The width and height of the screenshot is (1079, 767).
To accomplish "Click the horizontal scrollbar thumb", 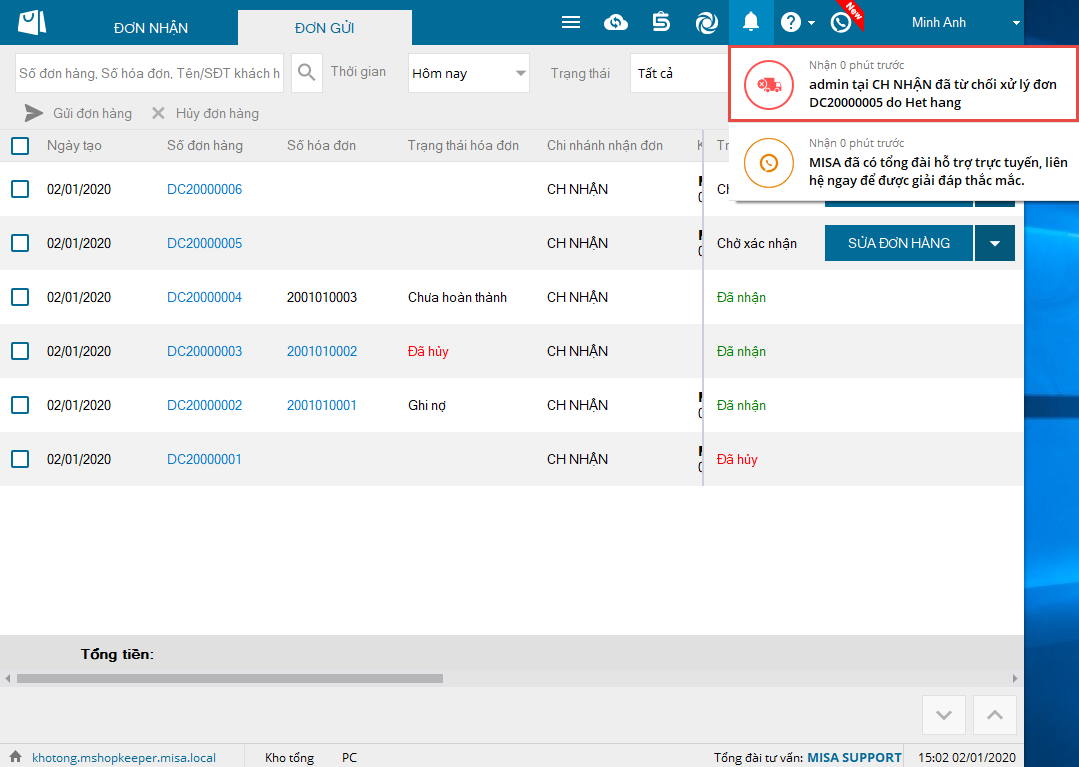I will tap(229, 678).
